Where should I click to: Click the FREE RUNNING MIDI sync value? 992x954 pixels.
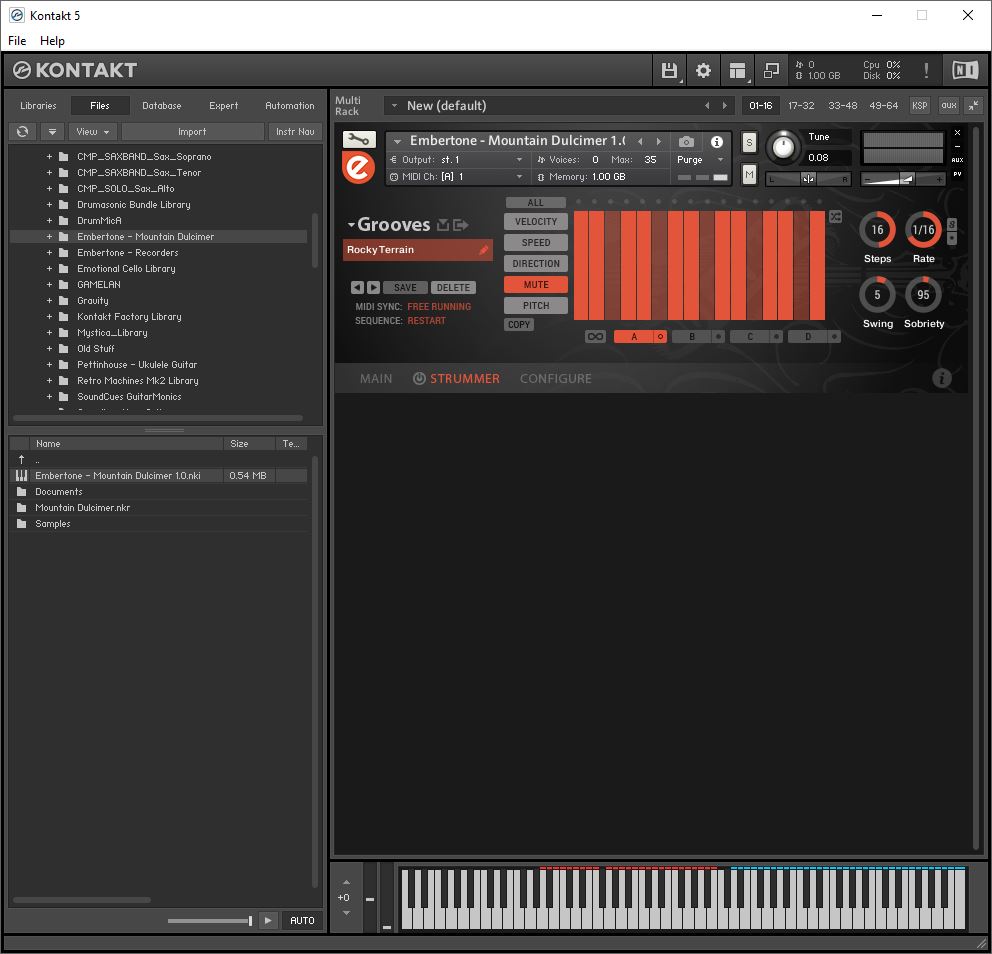[x=439, y=306]
